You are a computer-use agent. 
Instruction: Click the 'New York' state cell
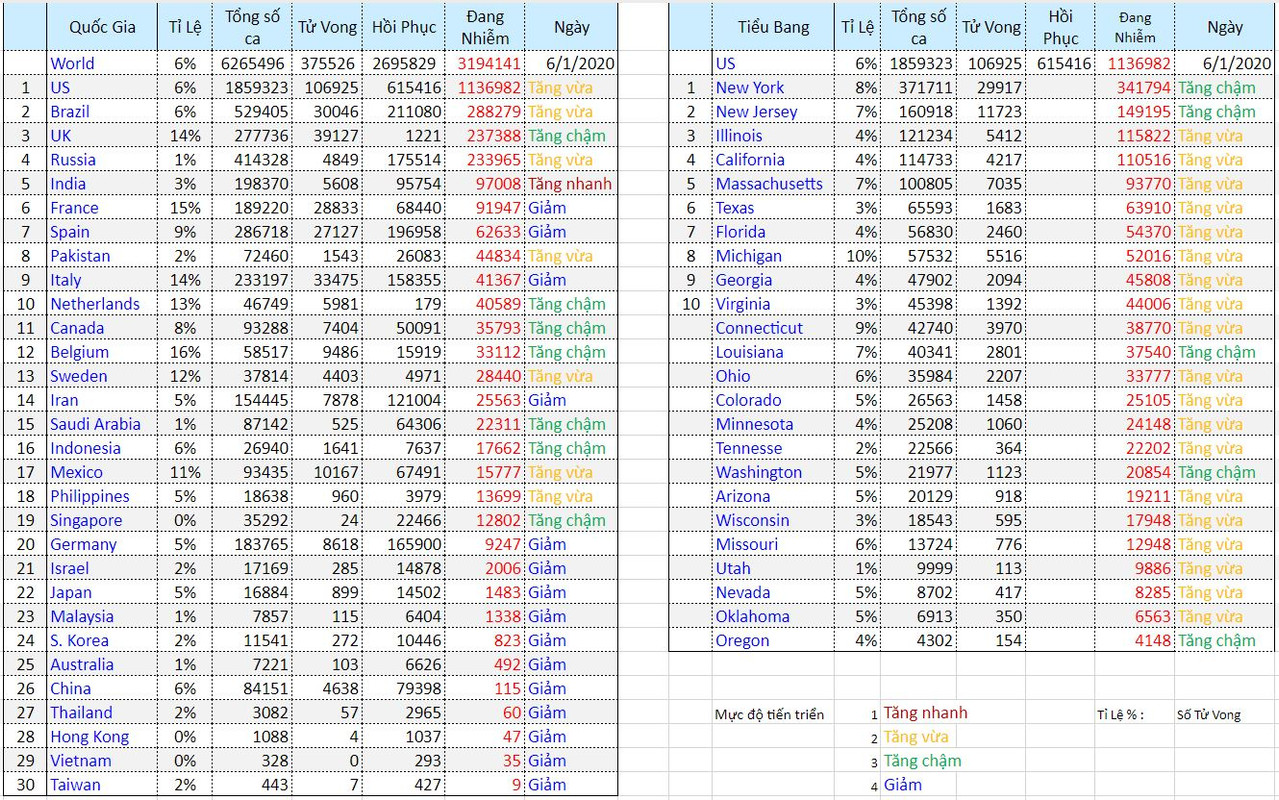tap(773, 87)
